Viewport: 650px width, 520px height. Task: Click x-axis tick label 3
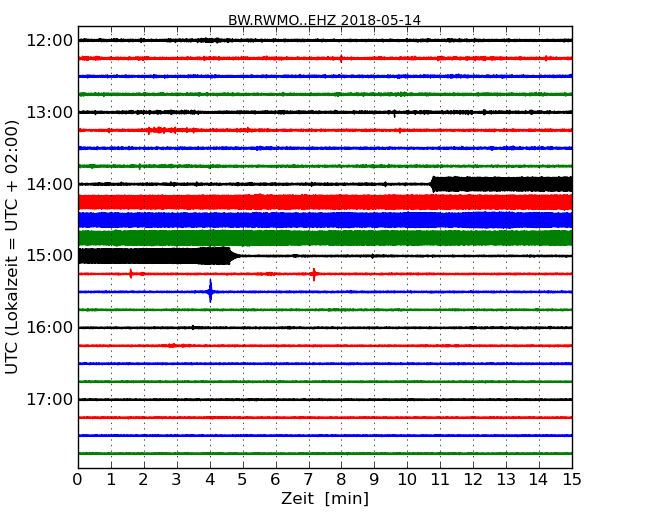[177, 480]
